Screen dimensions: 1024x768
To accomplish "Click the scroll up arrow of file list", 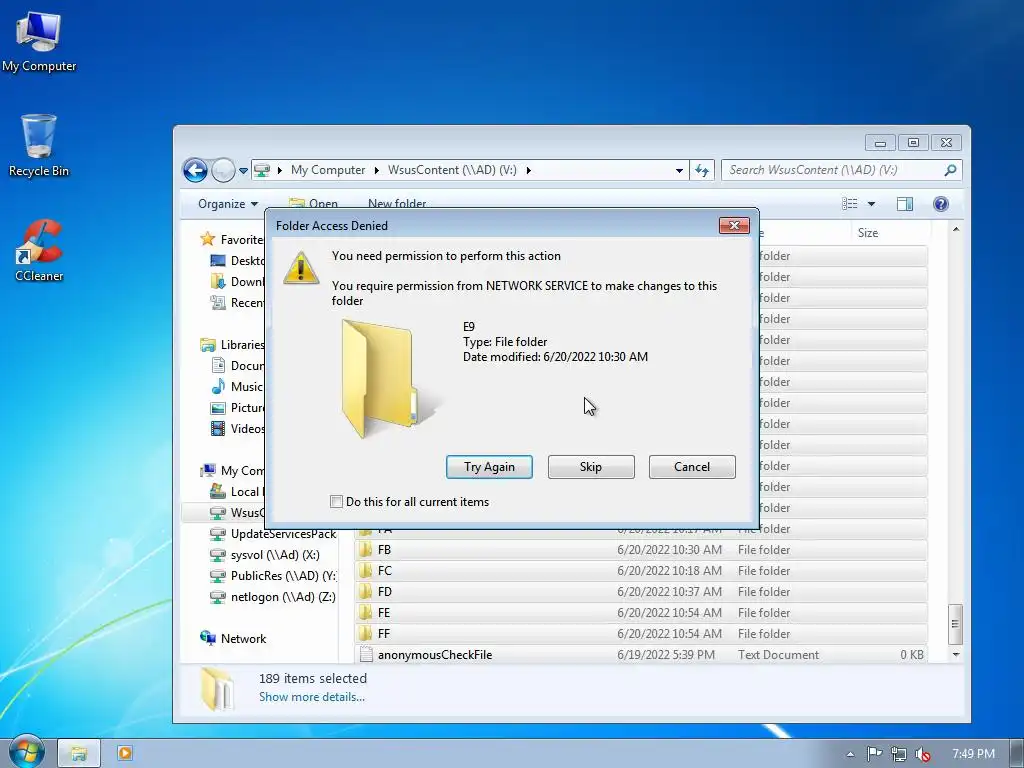I will 955,229.
